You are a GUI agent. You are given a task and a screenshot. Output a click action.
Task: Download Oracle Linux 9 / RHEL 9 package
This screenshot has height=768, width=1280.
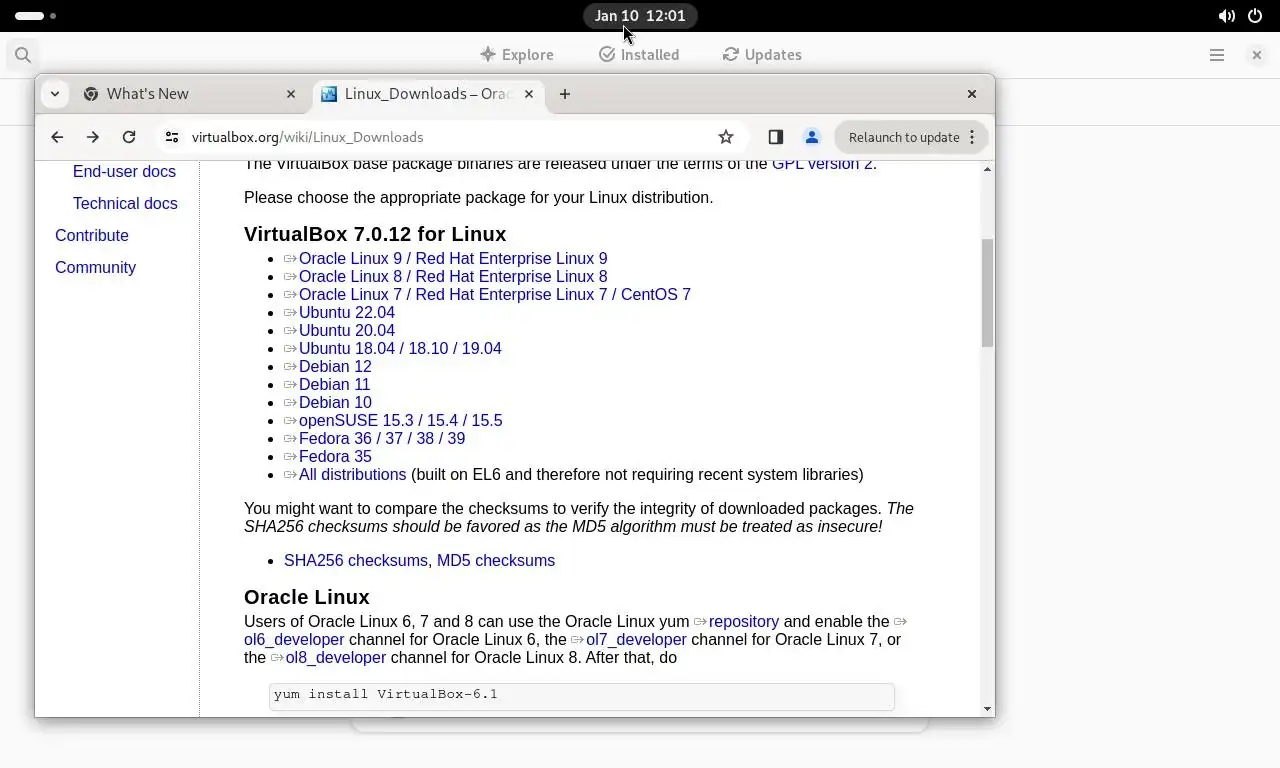pyautogui.click(x=453, y=258)
